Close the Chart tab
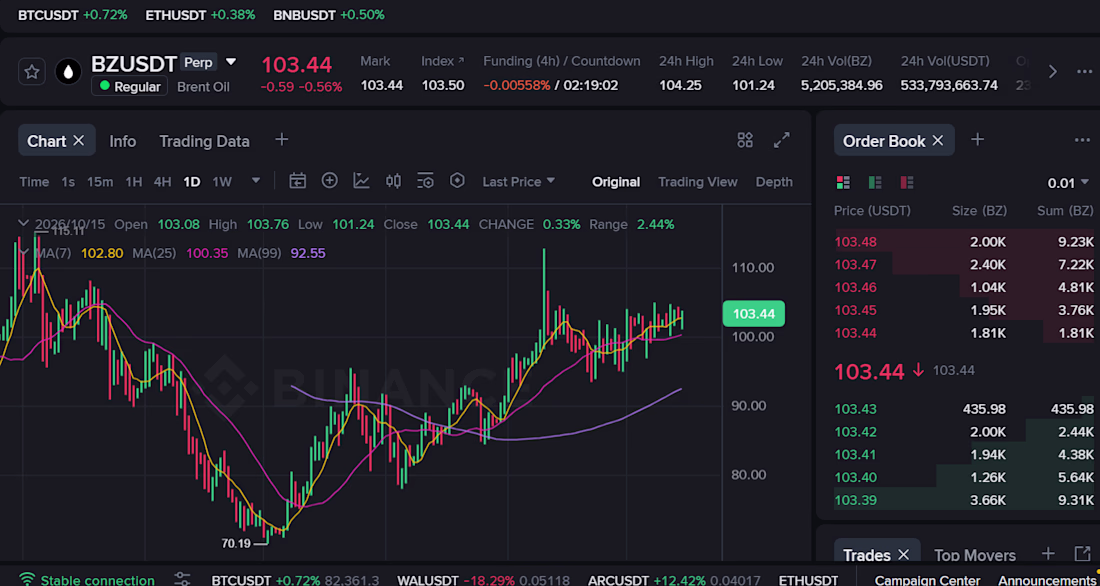 [79, 140]
